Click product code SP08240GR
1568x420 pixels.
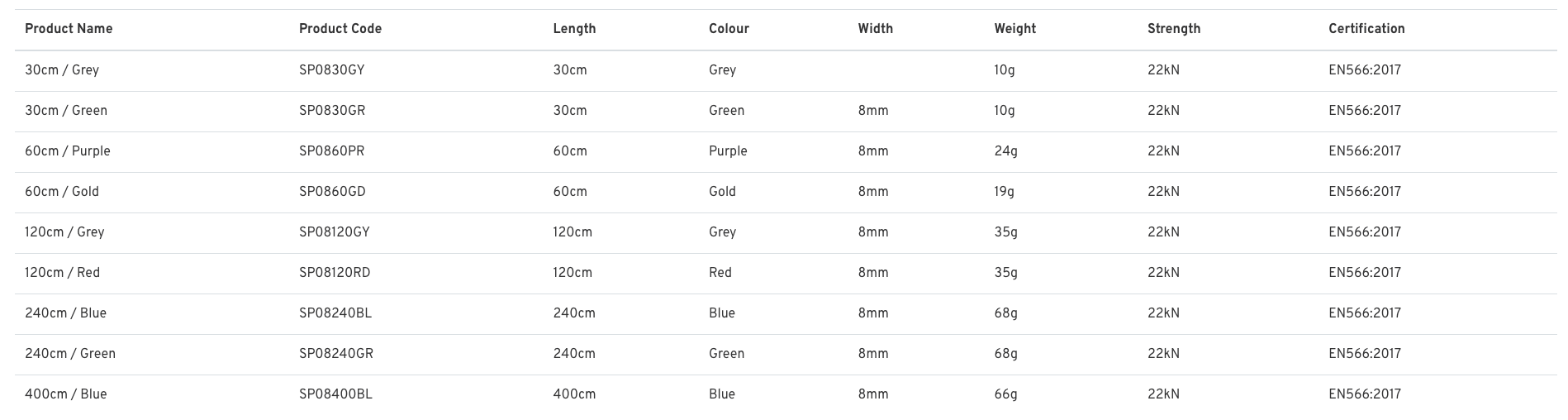click(x=336, y=354)
